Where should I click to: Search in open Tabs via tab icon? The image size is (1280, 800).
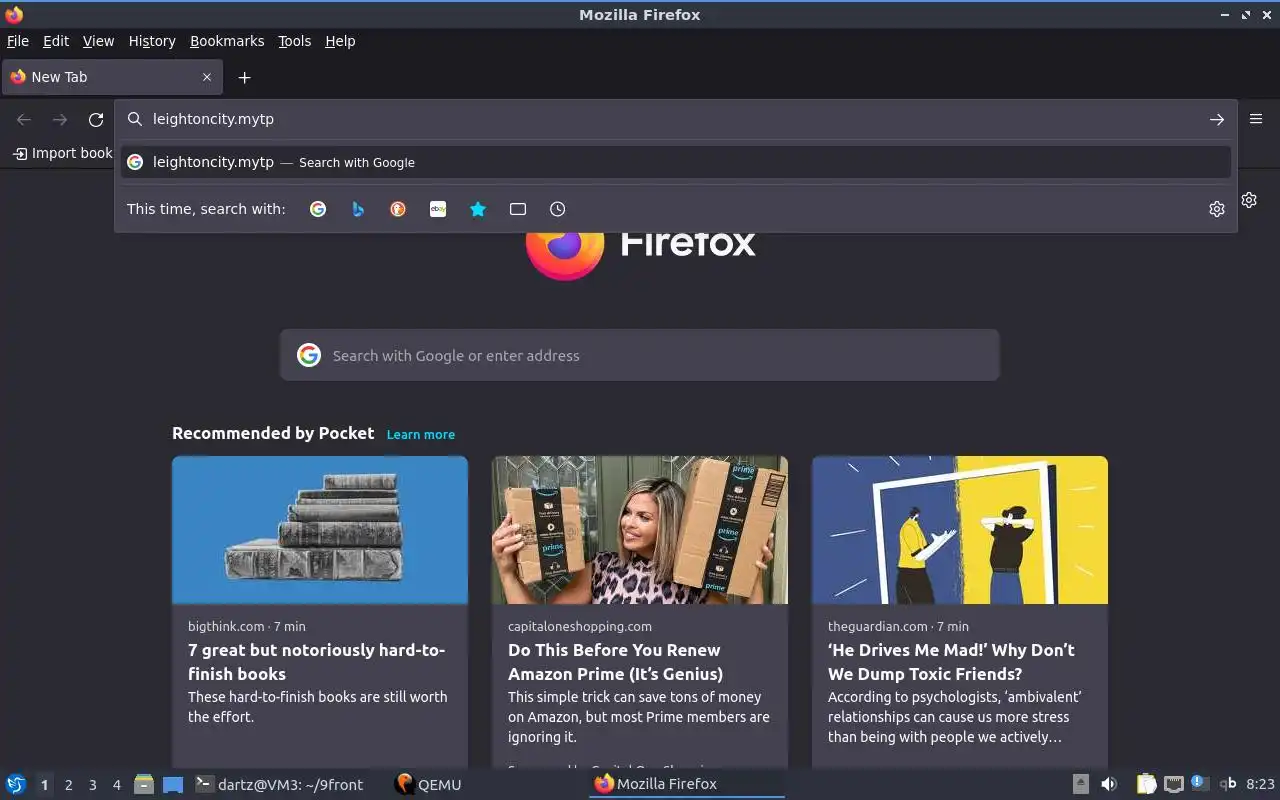click(x=518, y=209)
